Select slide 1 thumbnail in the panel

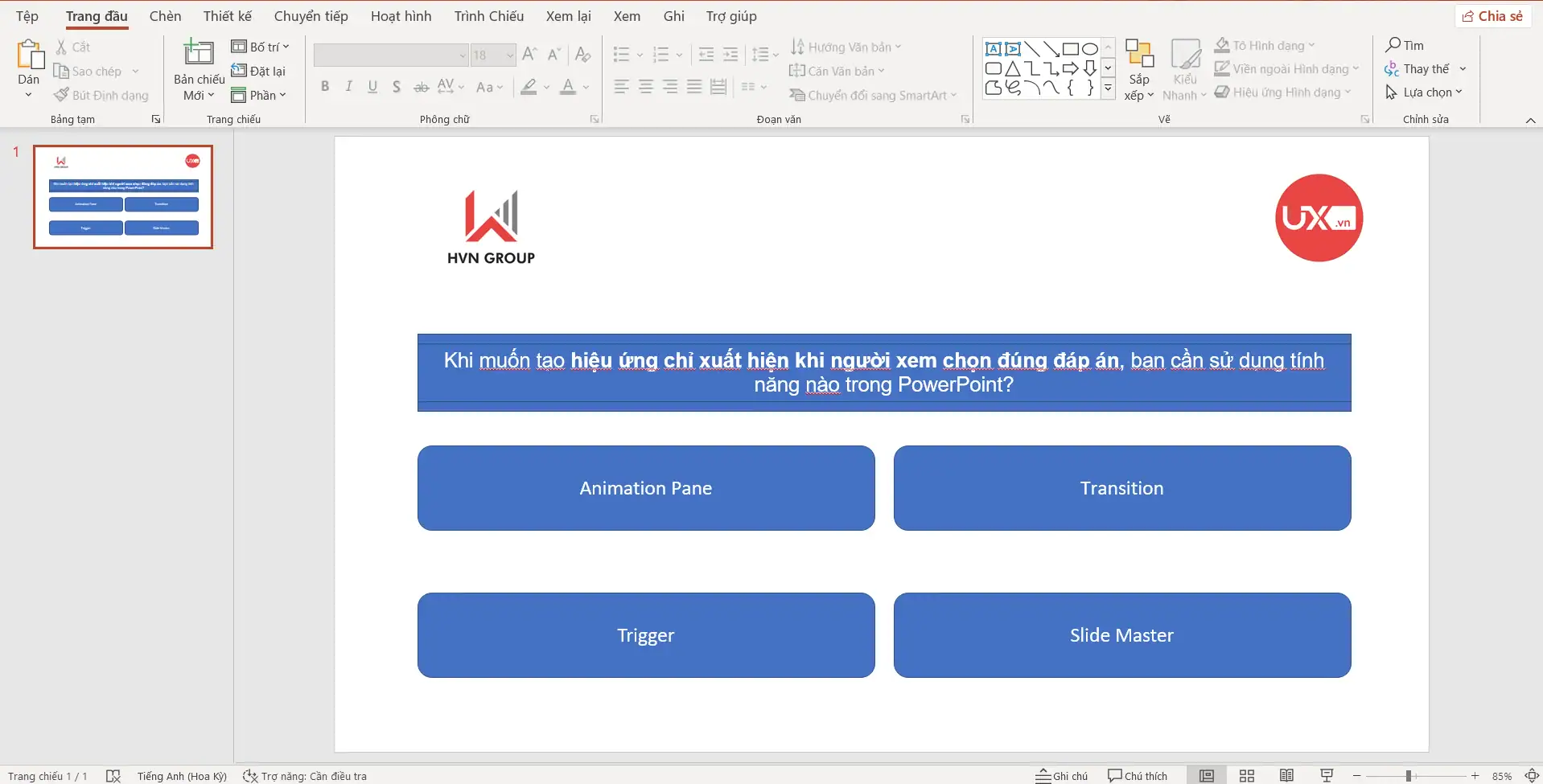pyautogui.click(x=123, y=197)
